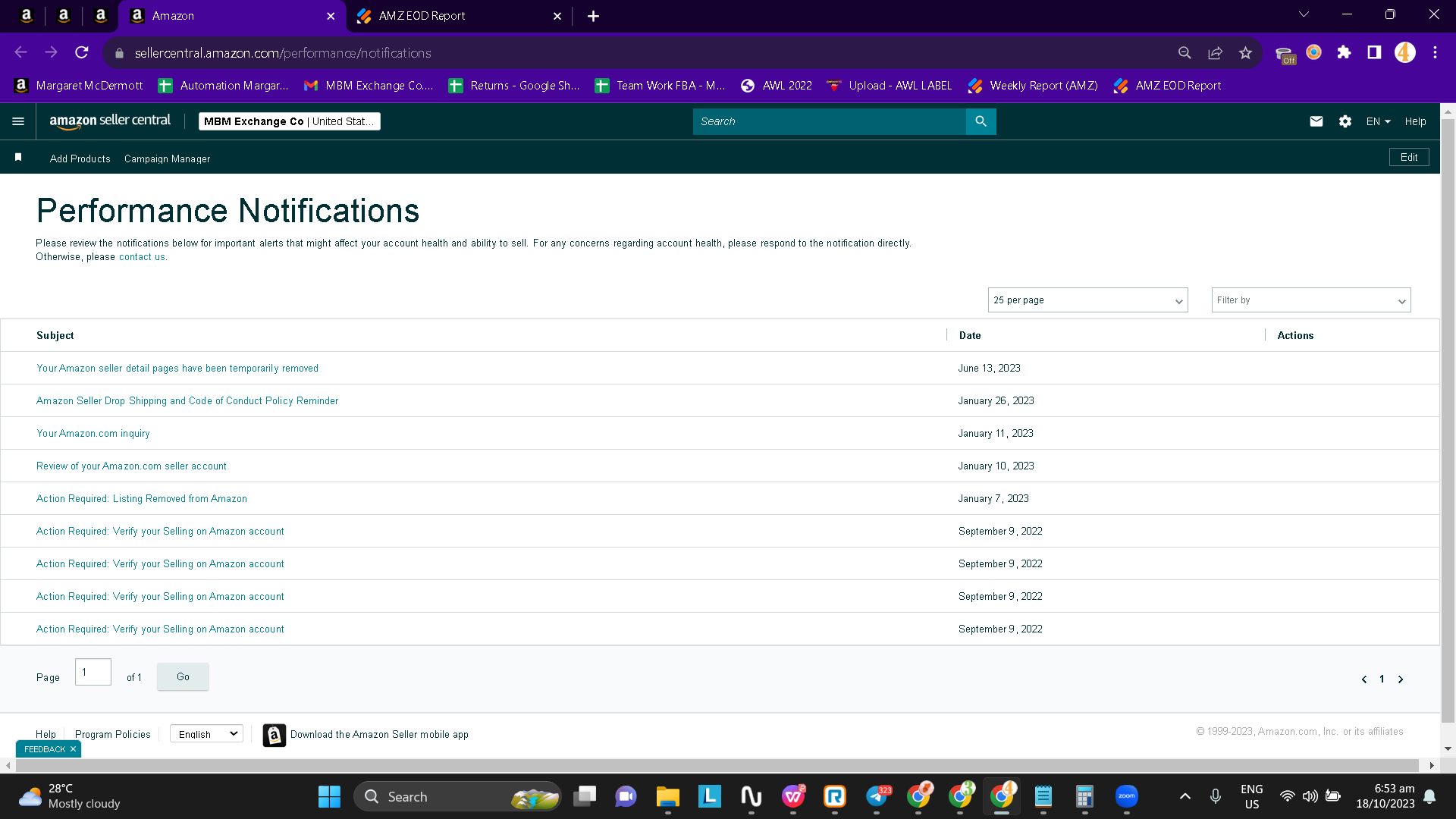Open Listing Removed from Amazon notification
Screen dimensions: 1456x819
tap(142, 499)
